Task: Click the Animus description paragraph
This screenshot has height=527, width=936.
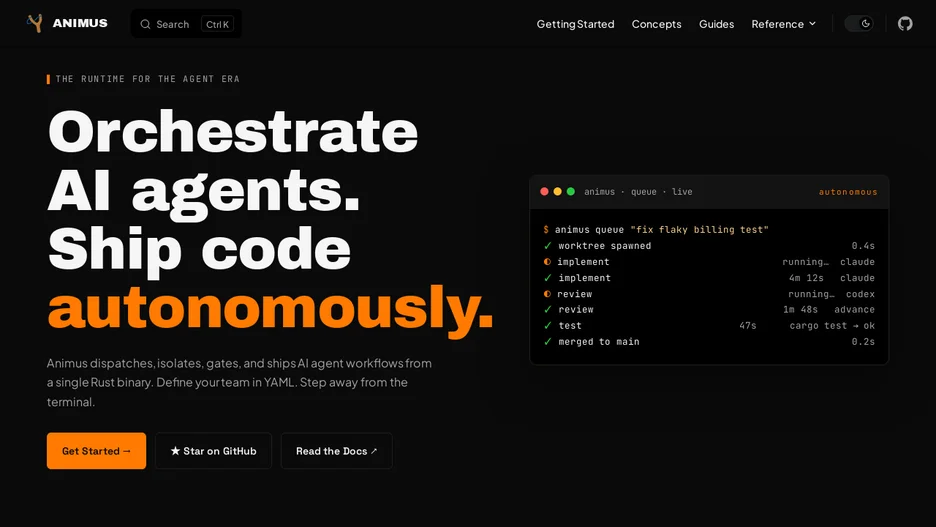Action: coord(239,383)
